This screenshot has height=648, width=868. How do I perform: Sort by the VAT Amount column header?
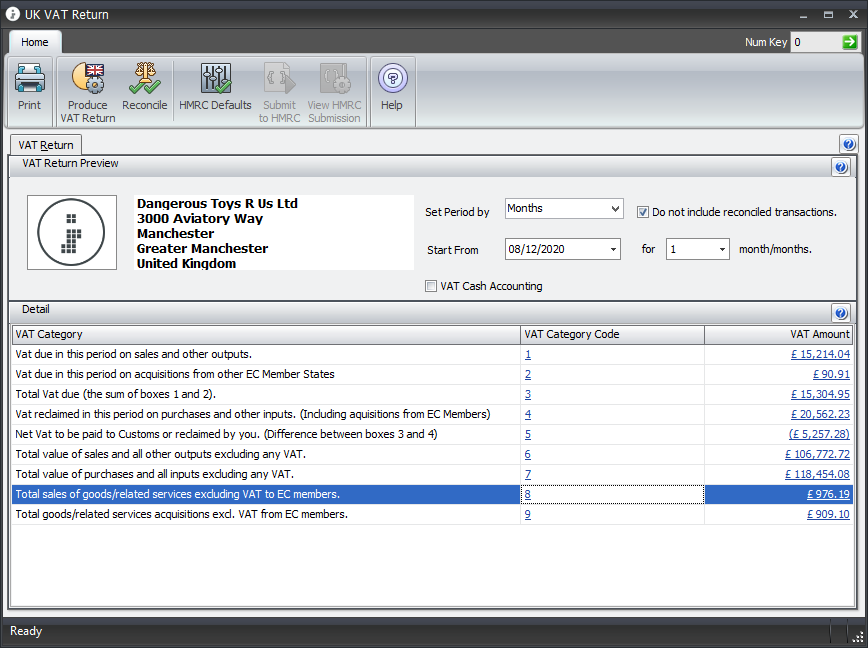[779, 334]
